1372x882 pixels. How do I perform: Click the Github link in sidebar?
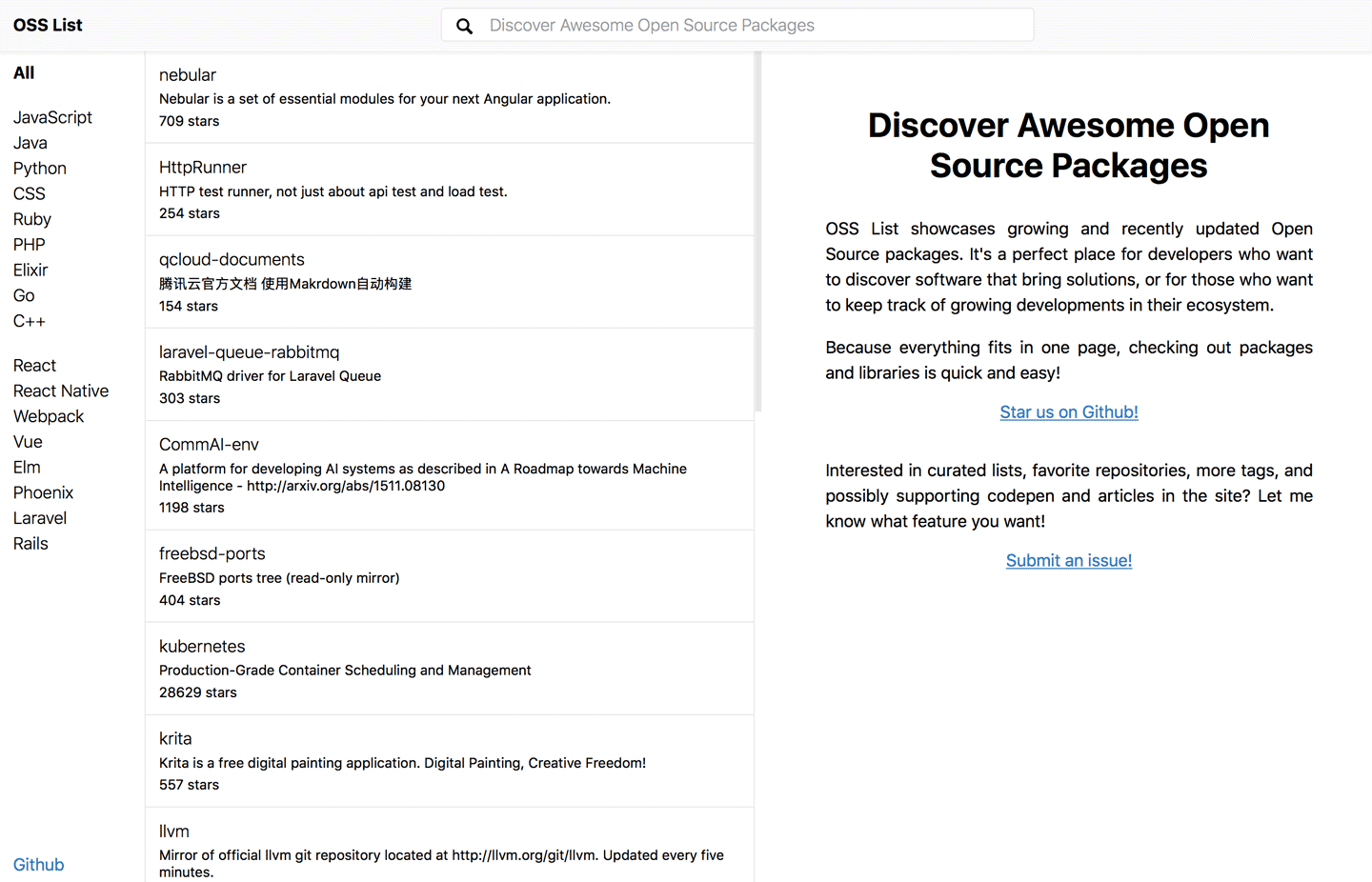tap(39, 865)
